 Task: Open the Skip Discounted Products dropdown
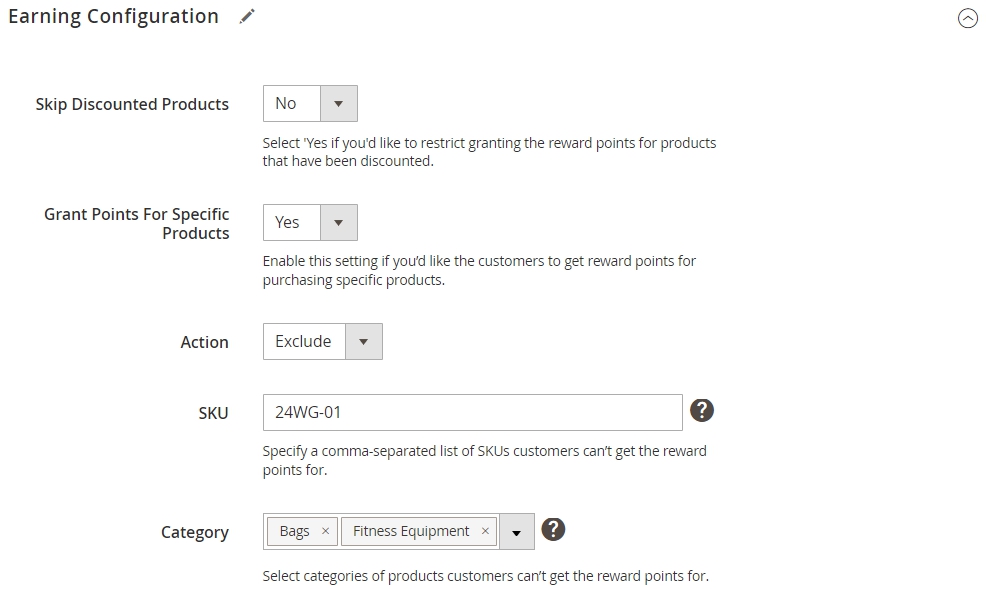(310, 104)
